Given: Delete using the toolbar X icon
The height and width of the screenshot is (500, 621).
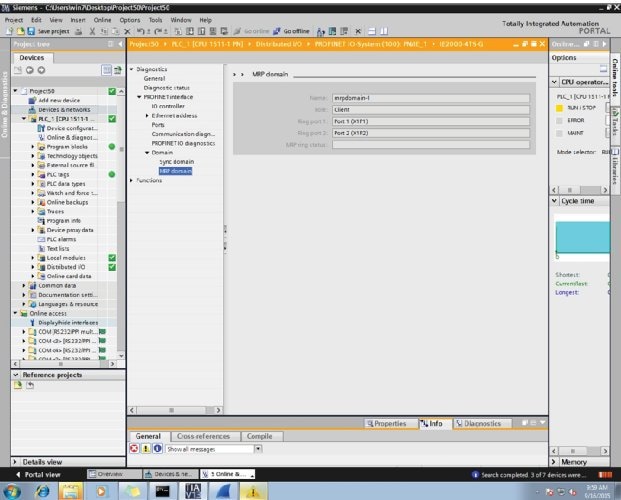Looking at the screenshot, I should tap(127, 31).
